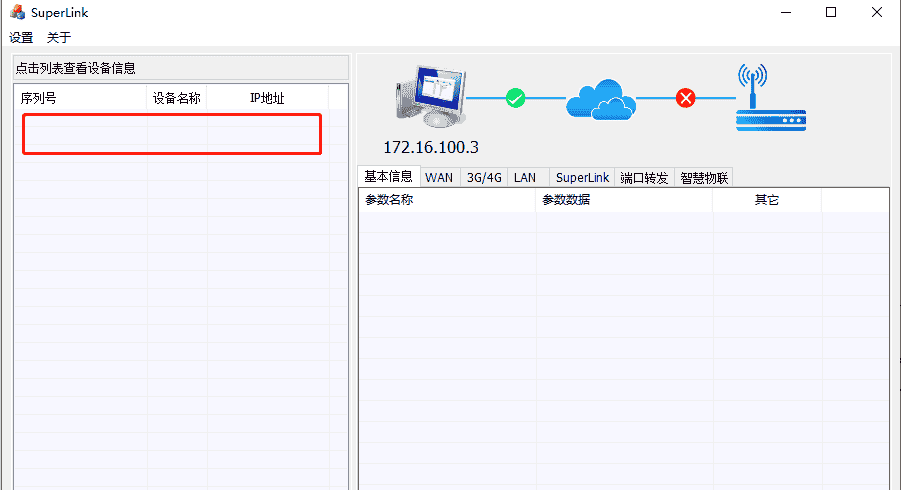Switch to the WAN tab
Screen dimensions: 901x490
coord(439,178)
